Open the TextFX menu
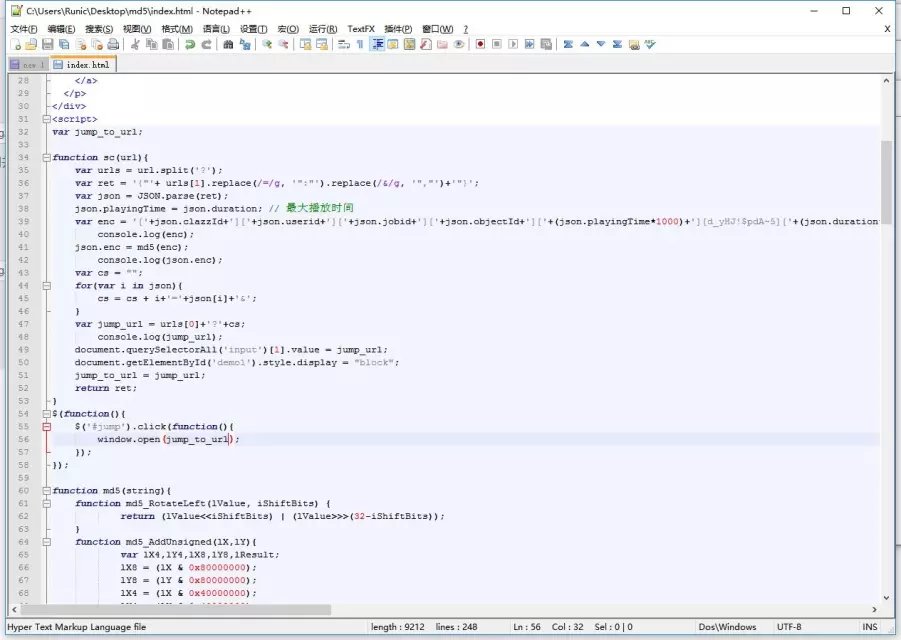Image resolution: width=901 pixels, height=640 pixels. click(361, 29)
